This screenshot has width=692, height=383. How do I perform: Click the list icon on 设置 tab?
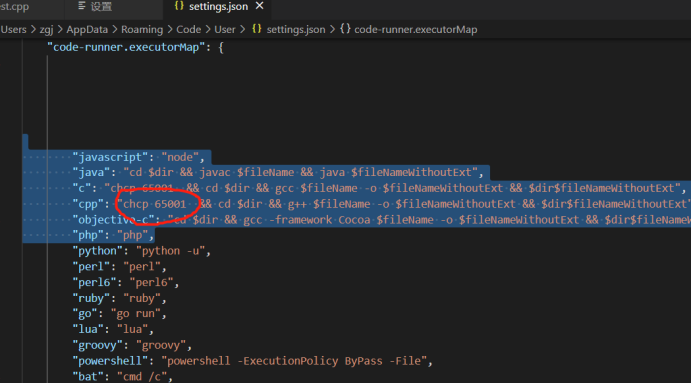coord(82,6)
